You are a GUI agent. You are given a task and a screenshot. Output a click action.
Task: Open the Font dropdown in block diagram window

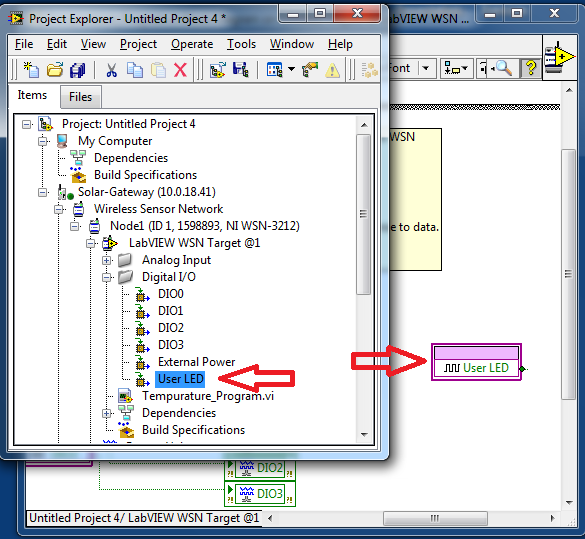coord(426,69)
